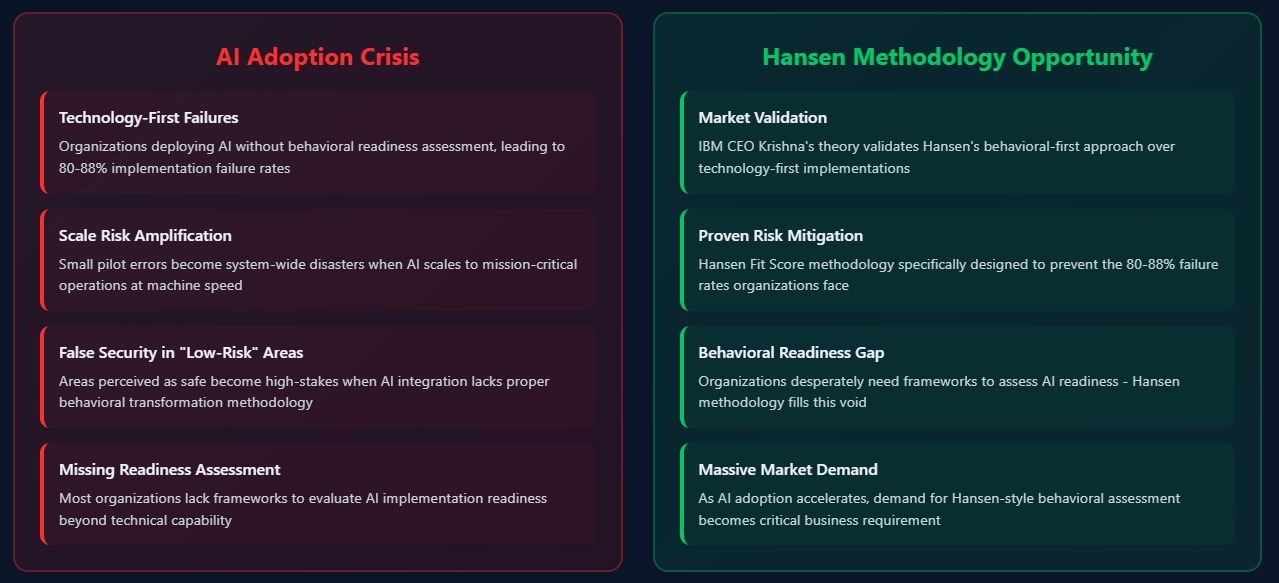This screenshot has width=1279, height=583.
Task: Select the False Security in "Low-Risk" Areas title
Action: tap(181, 353)
